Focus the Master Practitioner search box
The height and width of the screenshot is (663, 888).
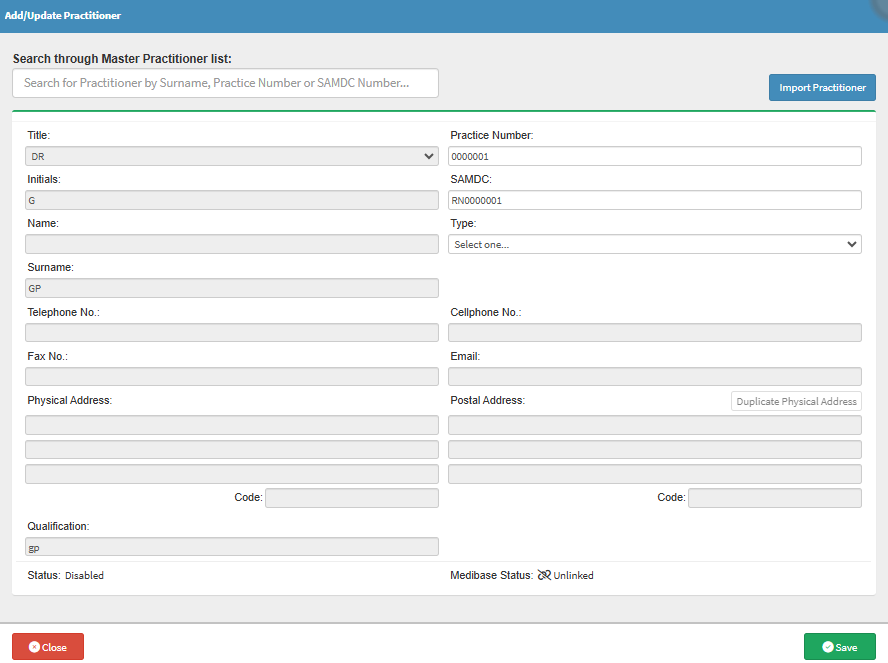[225, 83]
